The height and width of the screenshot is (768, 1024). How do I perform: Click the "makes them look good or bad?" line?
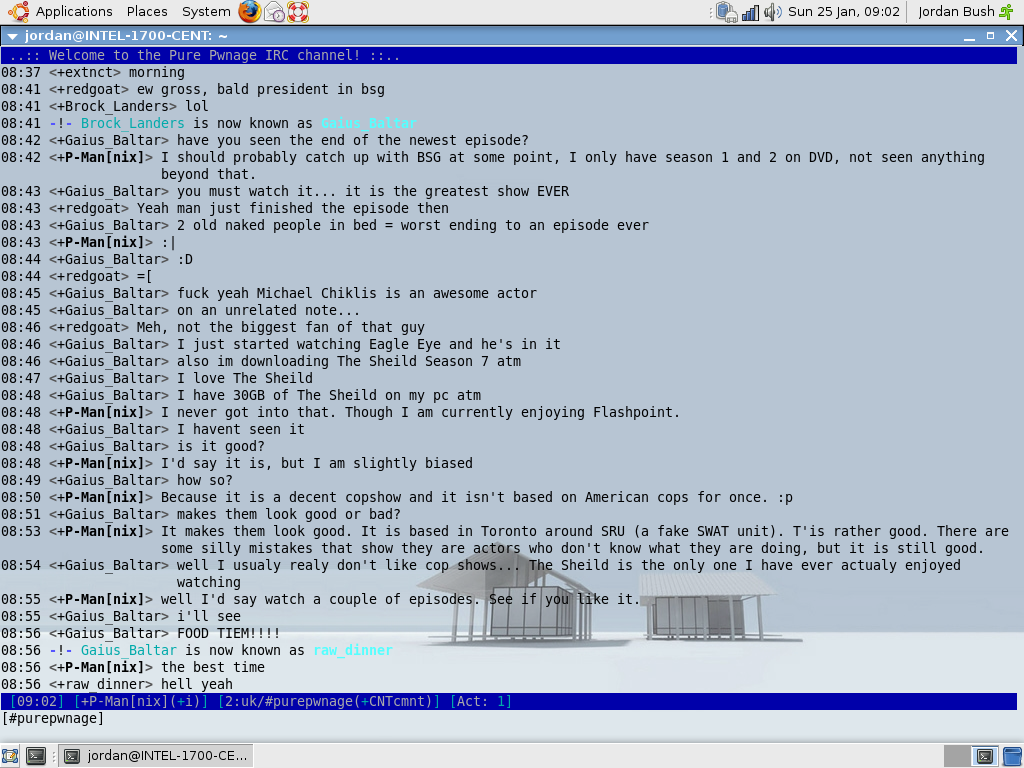pos(289,514)
